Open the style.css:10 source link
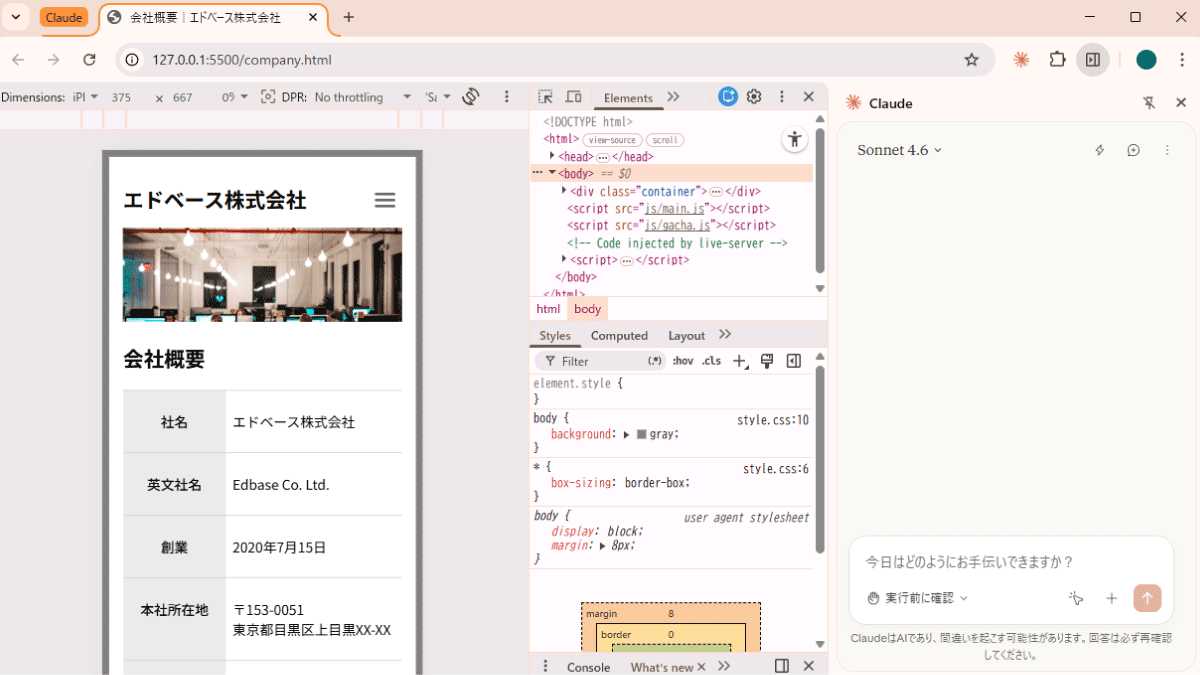The image size is (1200, 675). (x=773, y=420)
